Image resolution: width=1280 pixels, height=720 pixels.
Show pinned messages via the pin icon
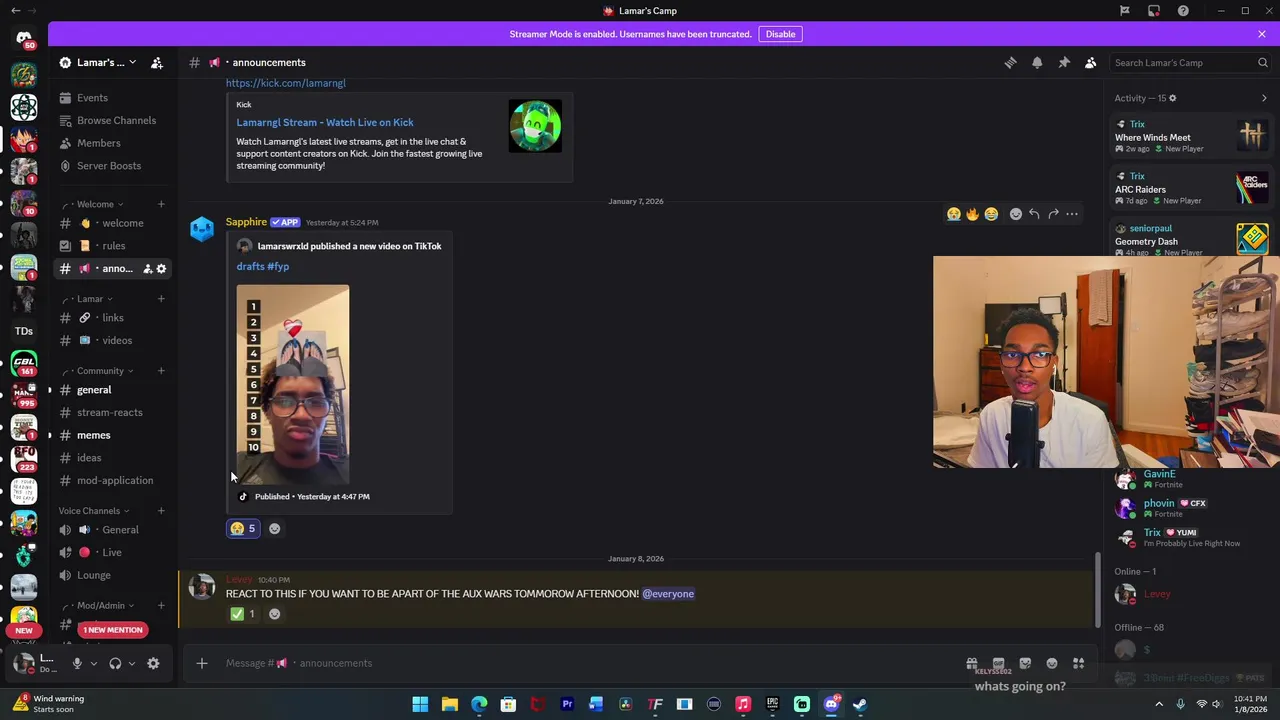pos(1064,62)
